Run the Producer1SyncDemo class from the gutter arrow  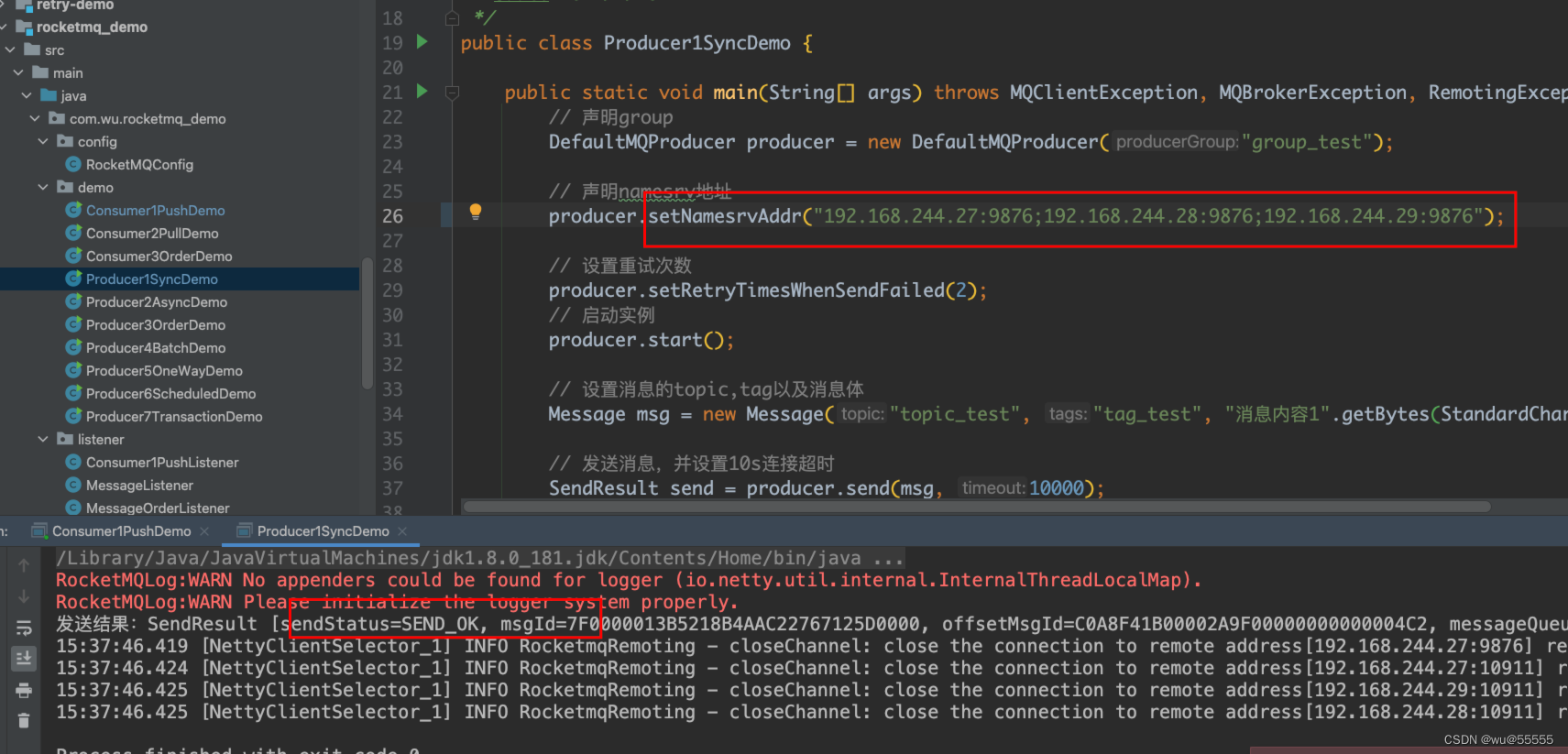pyautogui.click(x=422, y=41)
